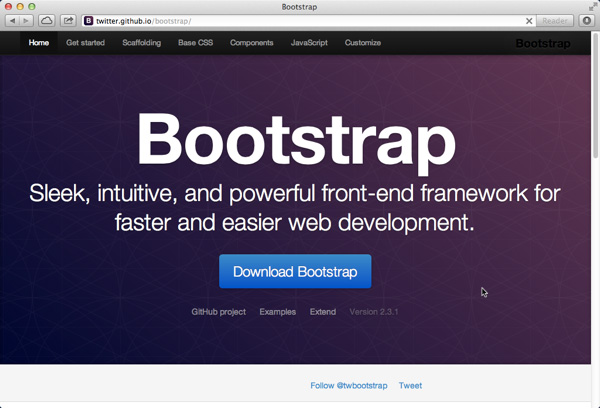Go back with the browser back arrow
The height and width of the screenshot is (408, 600).
(12, 21)
